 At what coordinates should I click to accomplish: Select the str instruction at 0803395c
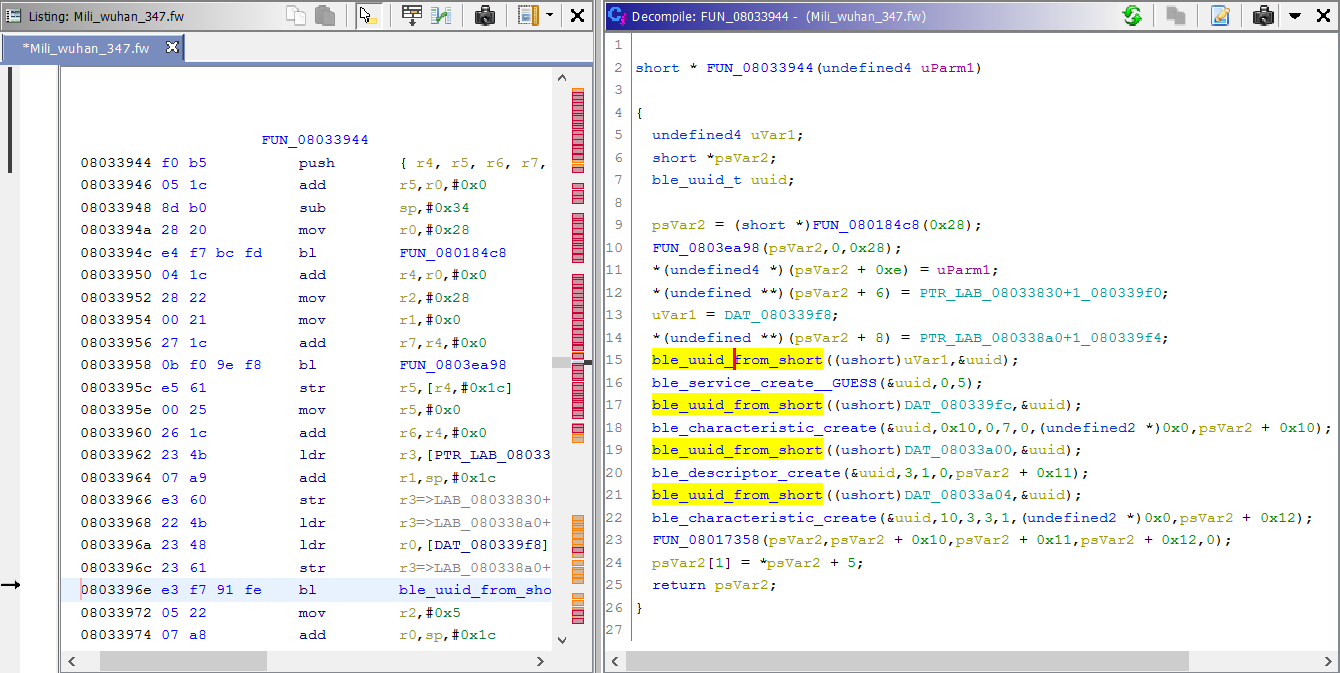311,388
